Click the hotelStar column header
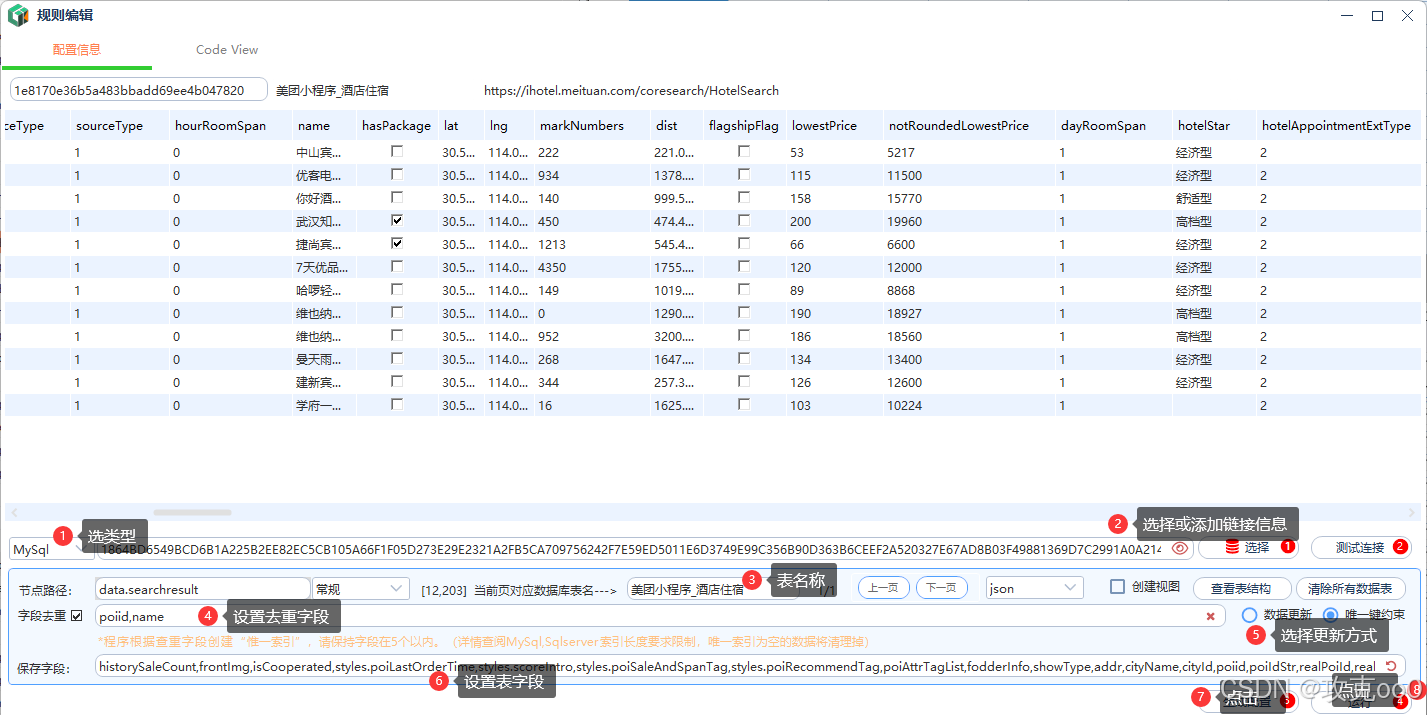 tap(1214, 126)
